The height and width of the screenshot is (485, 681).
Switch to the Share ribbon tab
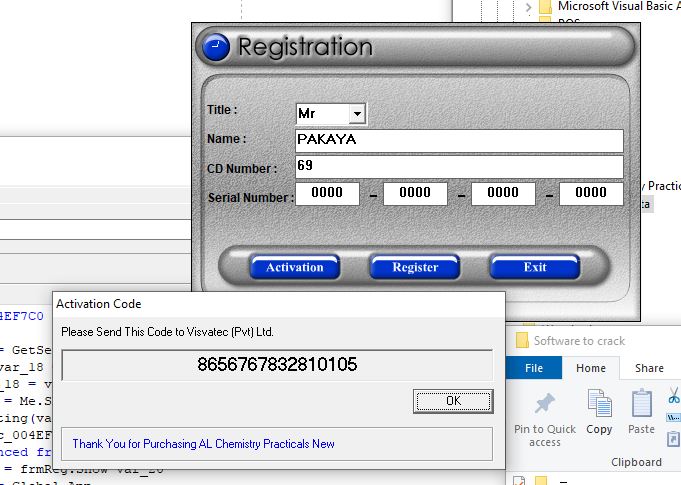point(649,368)
